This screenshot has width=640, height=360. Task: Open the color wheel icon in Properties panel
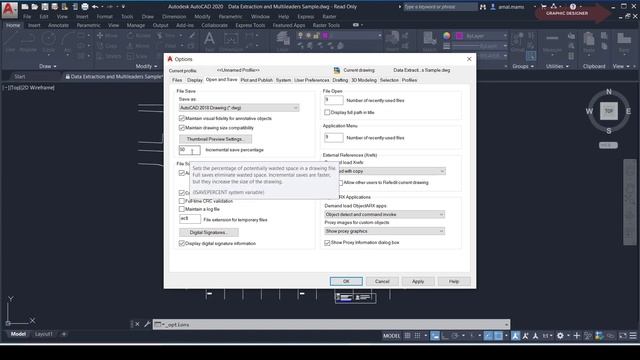pyautogui.click(x=447, y=36)
